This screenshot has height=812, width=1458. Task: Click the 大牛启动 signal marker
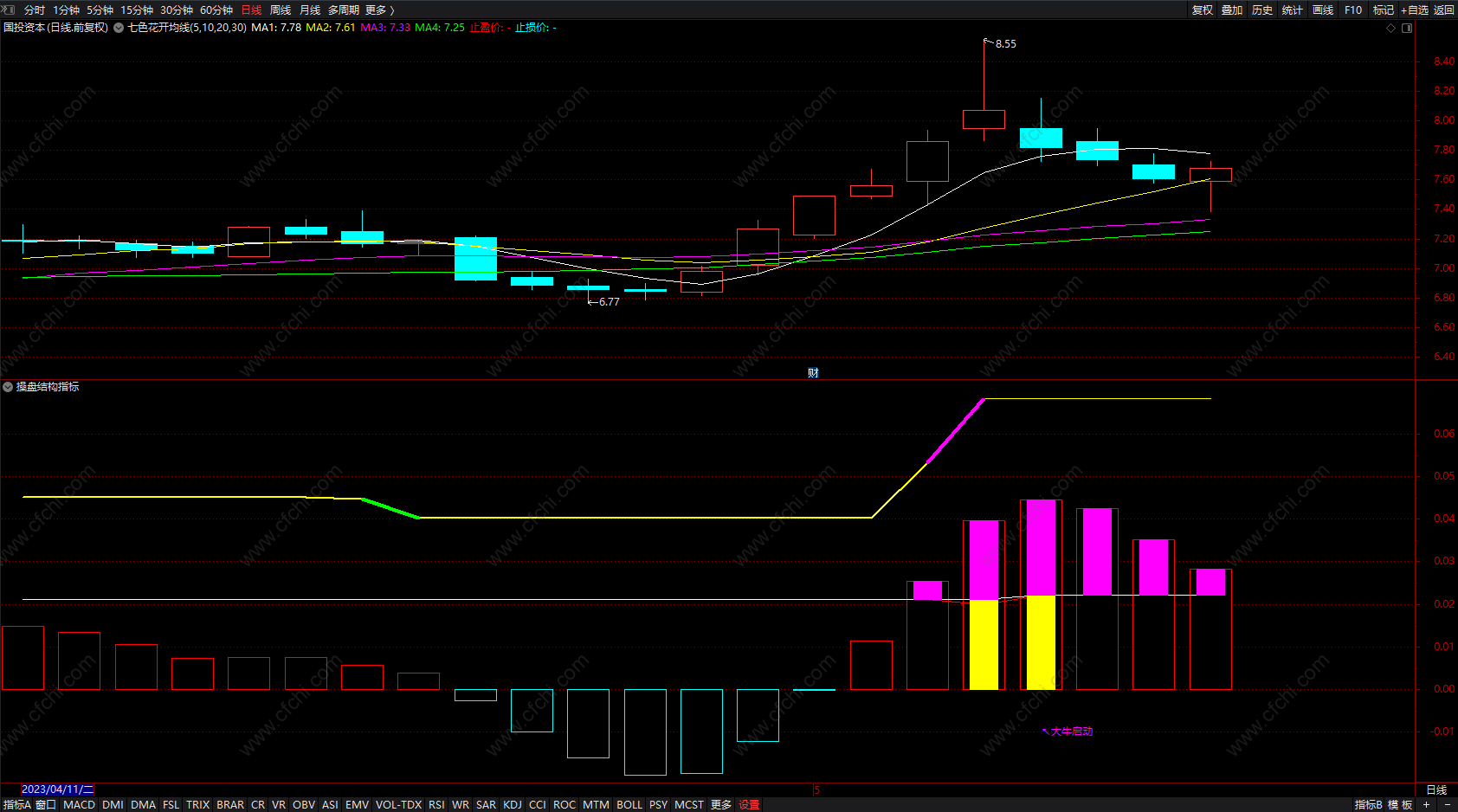point(1067,731)
